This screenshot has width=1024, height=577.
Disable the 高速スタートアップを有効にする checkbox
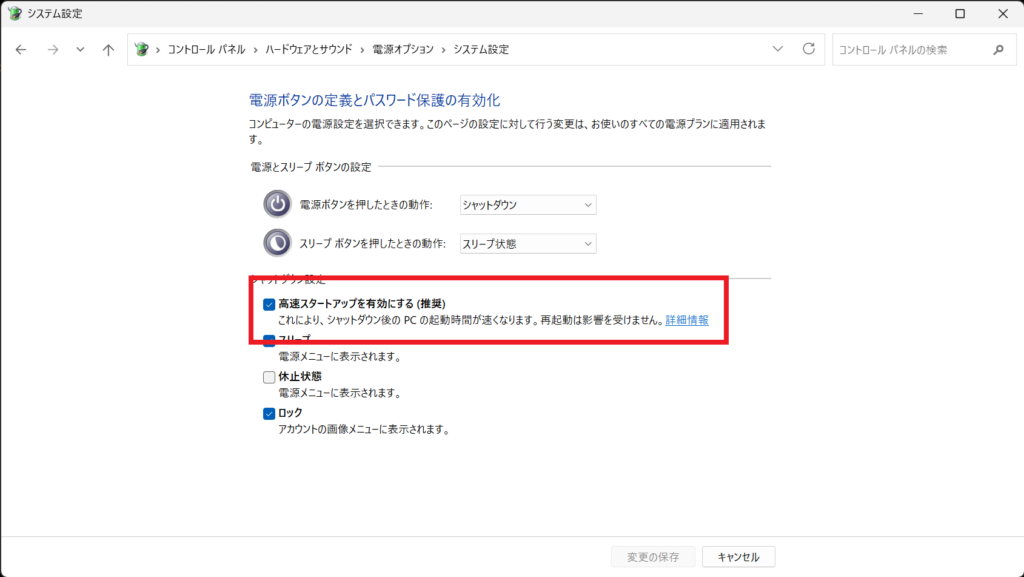269,304
